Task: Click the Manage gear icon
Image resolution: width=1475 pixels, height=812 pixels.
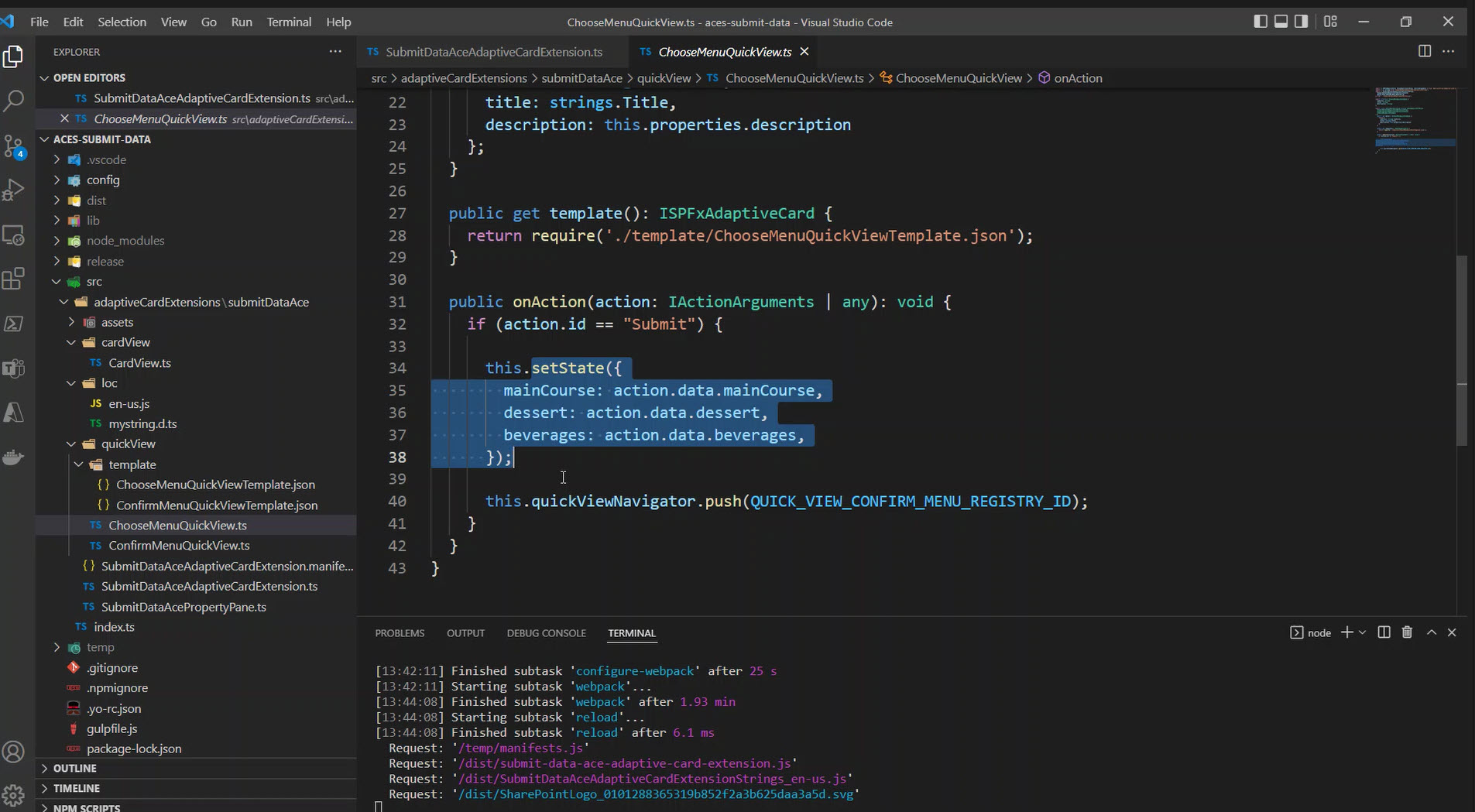Action: (14, 795)
